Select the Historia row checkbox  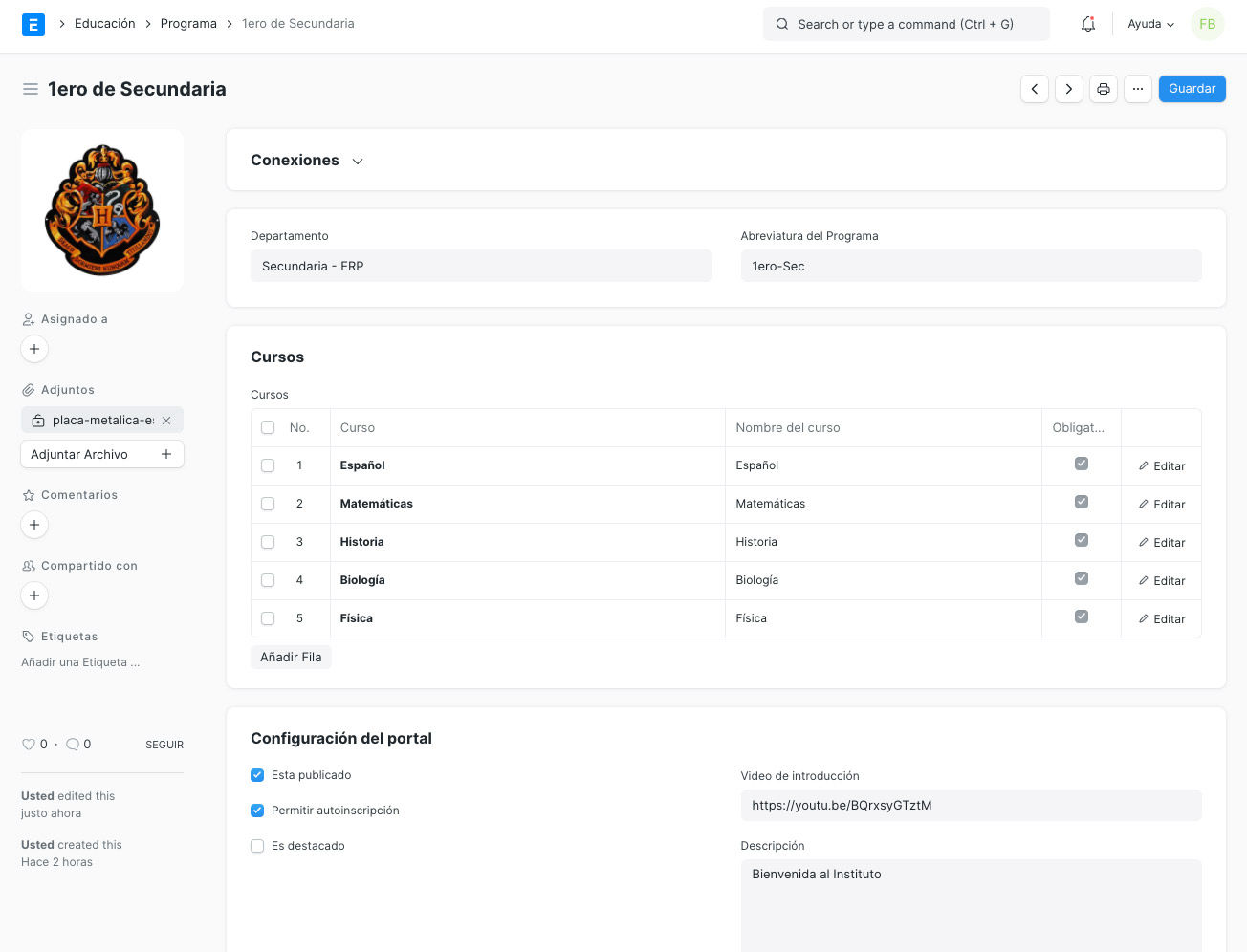pos(268,542)
